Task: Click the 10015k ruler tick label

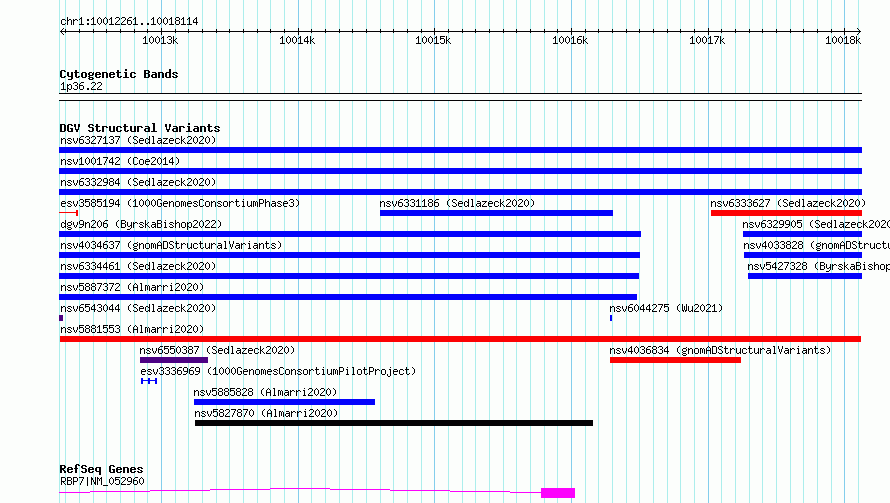Action: pyautogui.click(x=433, y=40)
